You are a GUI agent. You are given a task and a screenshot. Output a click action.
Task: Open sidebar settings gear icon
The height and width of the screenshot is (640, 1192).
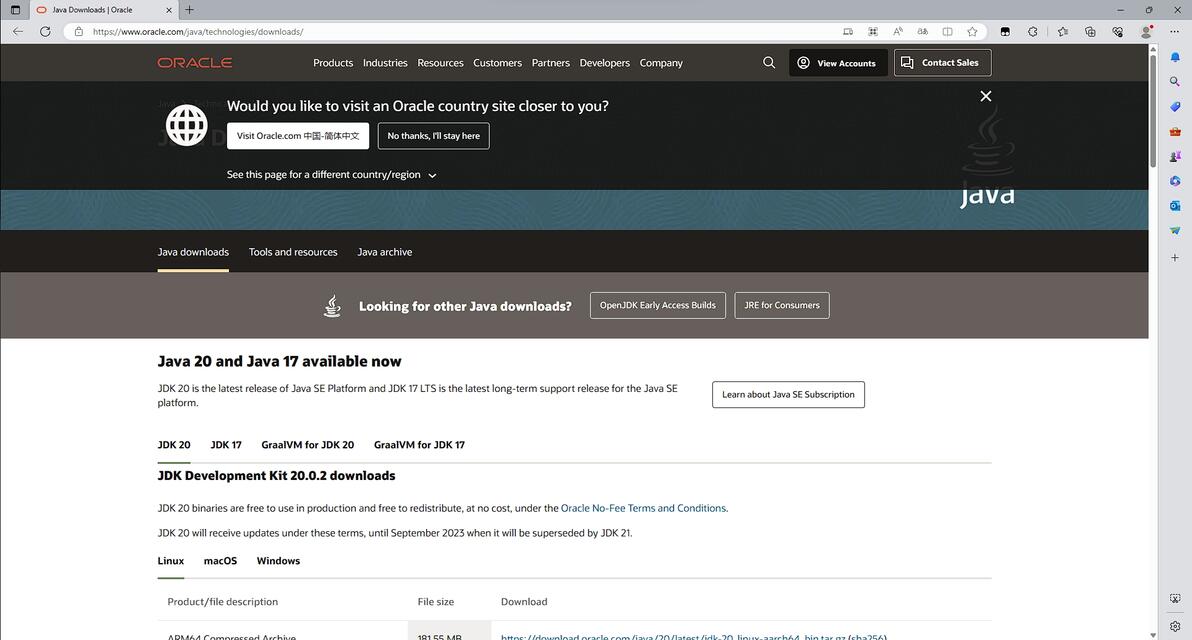coord(1175,626)
